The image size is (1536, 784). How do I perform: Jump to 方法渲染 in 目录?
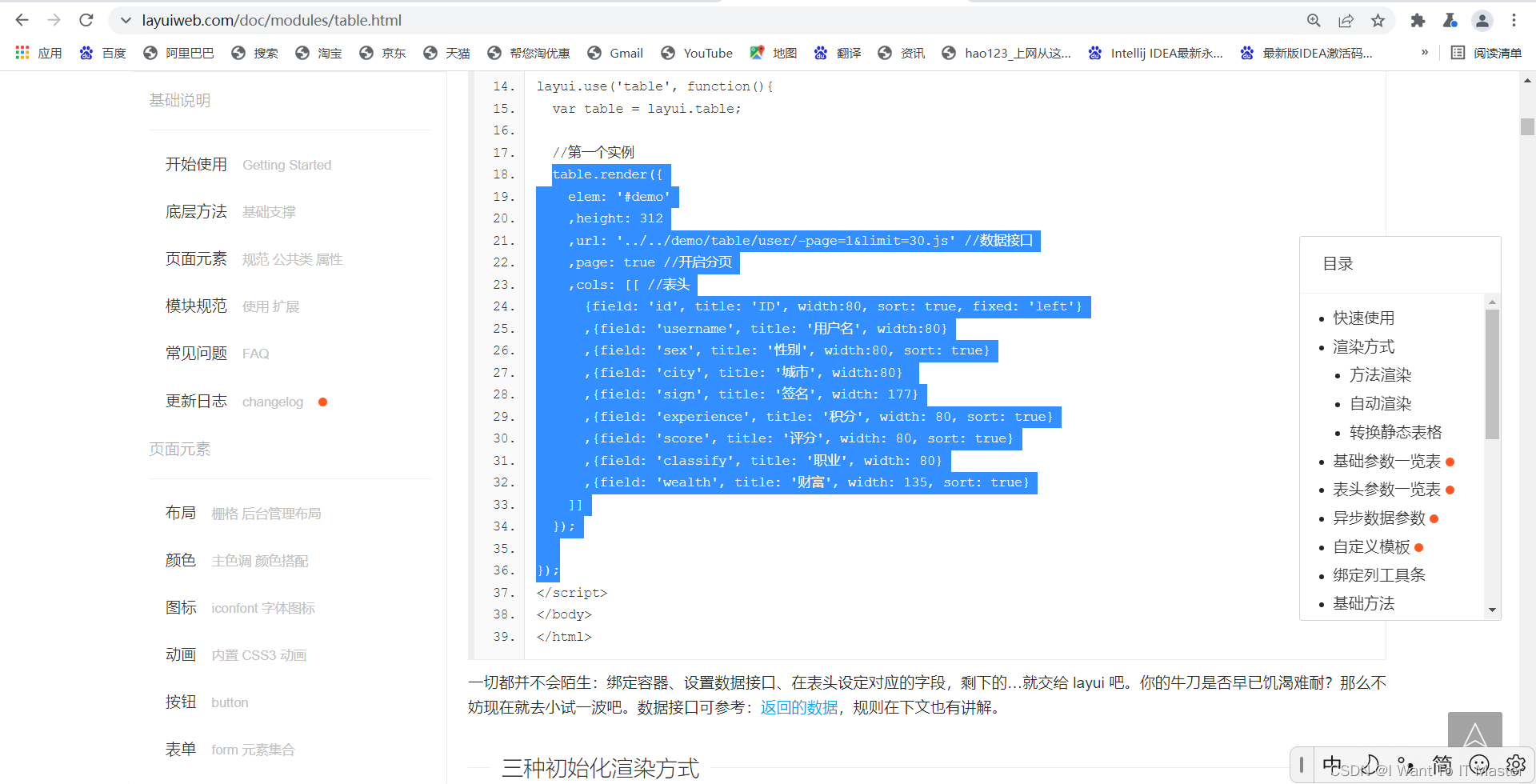point(1380,375)
